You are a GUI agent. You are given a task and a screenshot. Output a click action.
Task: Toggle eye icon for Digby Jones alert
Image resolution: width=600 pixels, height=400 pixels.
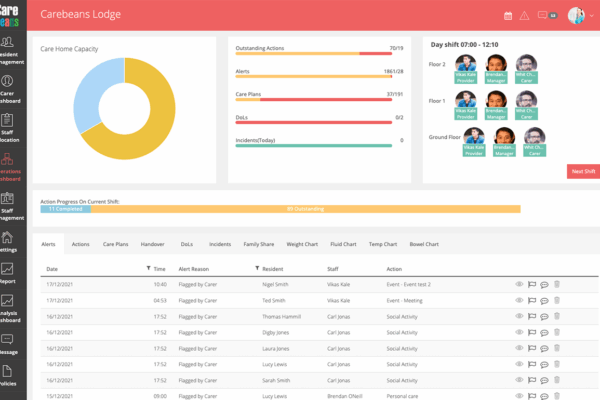519,332
